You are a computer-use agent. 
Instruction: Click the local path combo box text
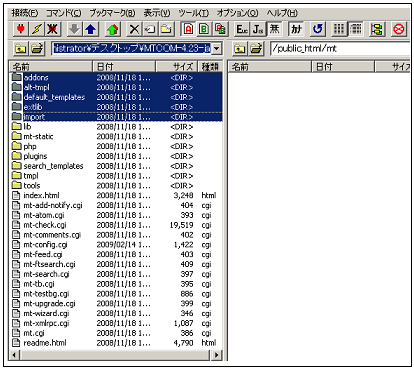tap(132, 49)
